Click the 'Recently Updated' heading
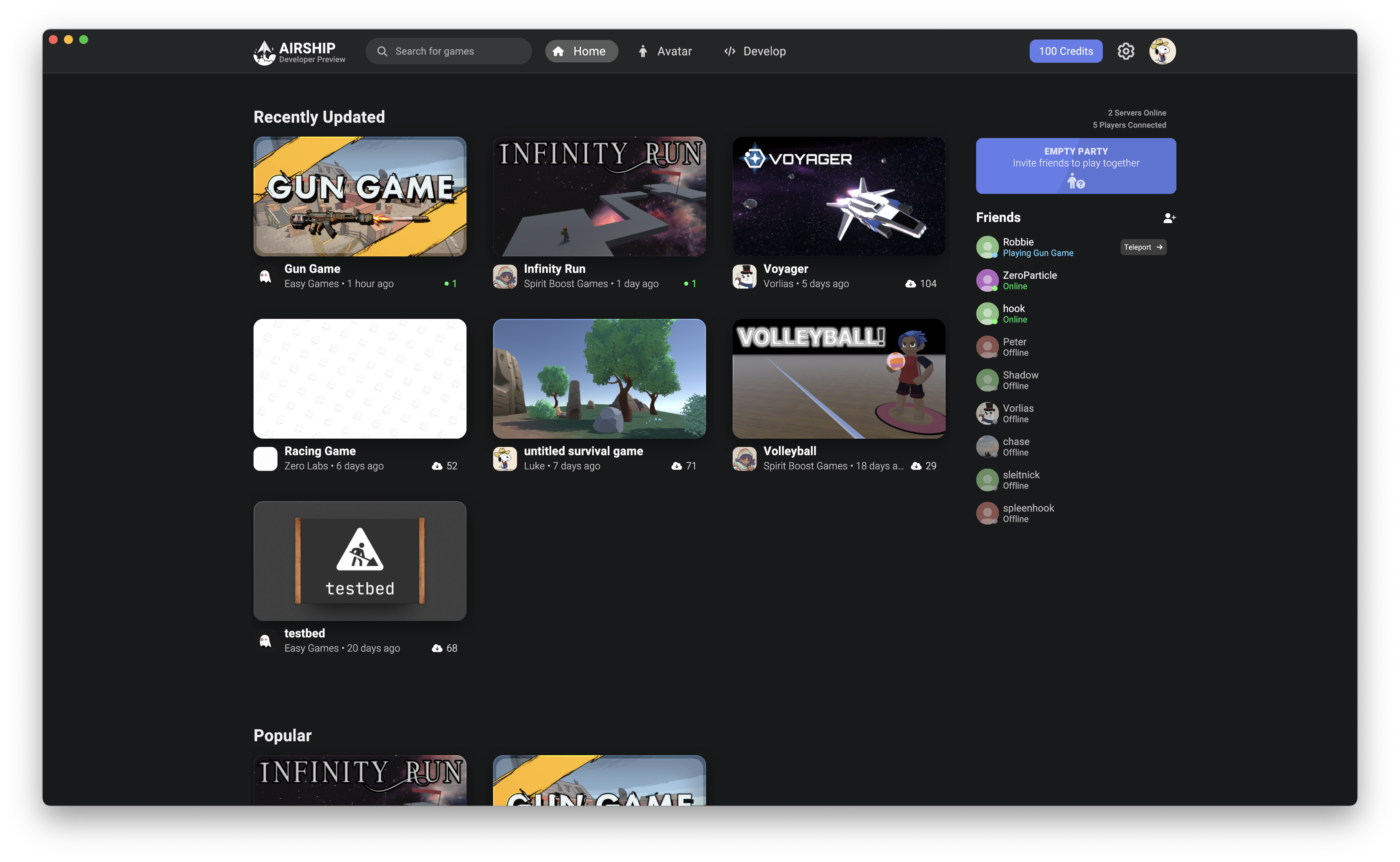The image size is (1400, 862). pyautogui.click(x=319, y=117)
